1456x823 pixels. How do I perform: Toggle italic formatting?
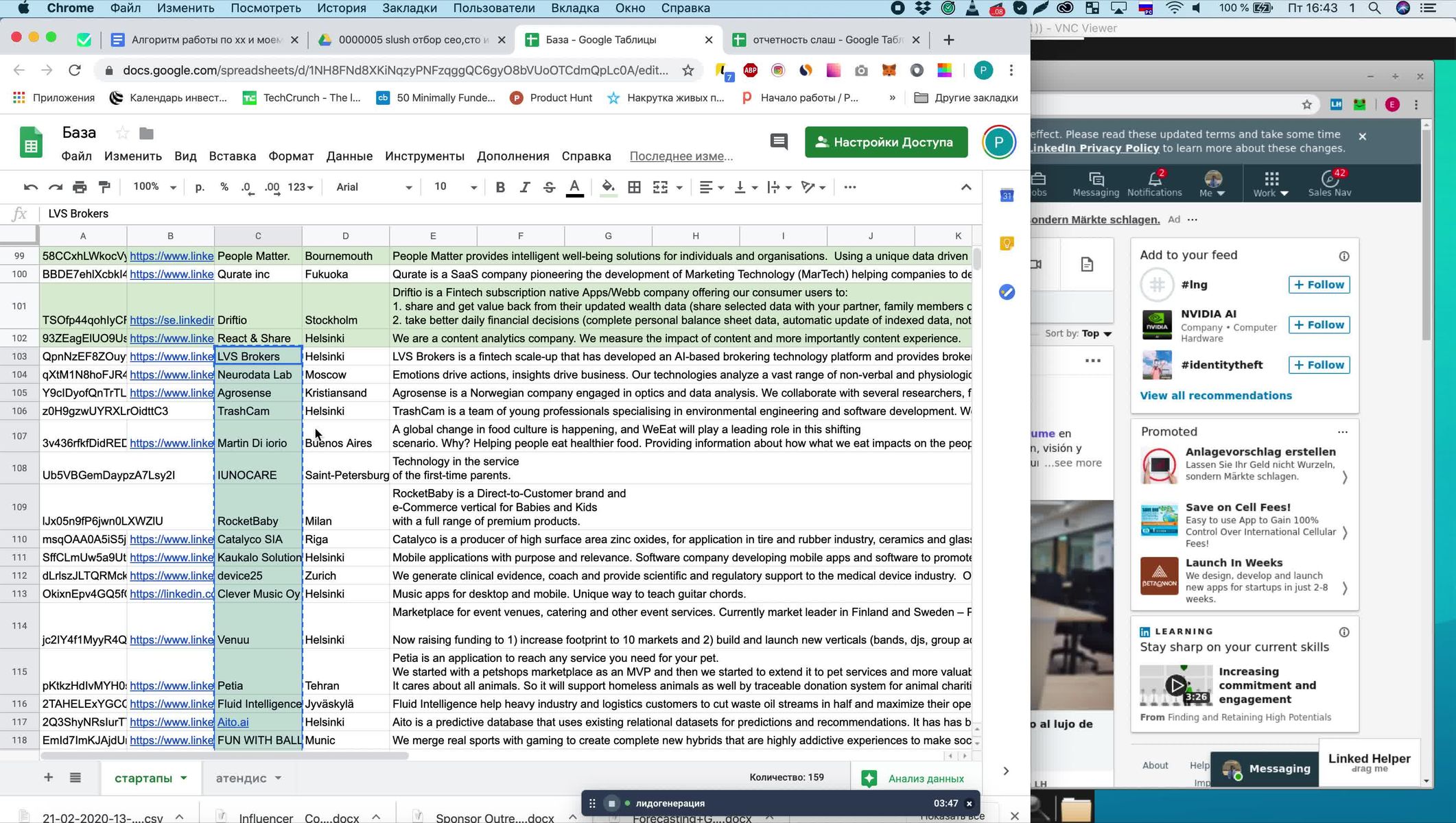click(x=525, y=187)
